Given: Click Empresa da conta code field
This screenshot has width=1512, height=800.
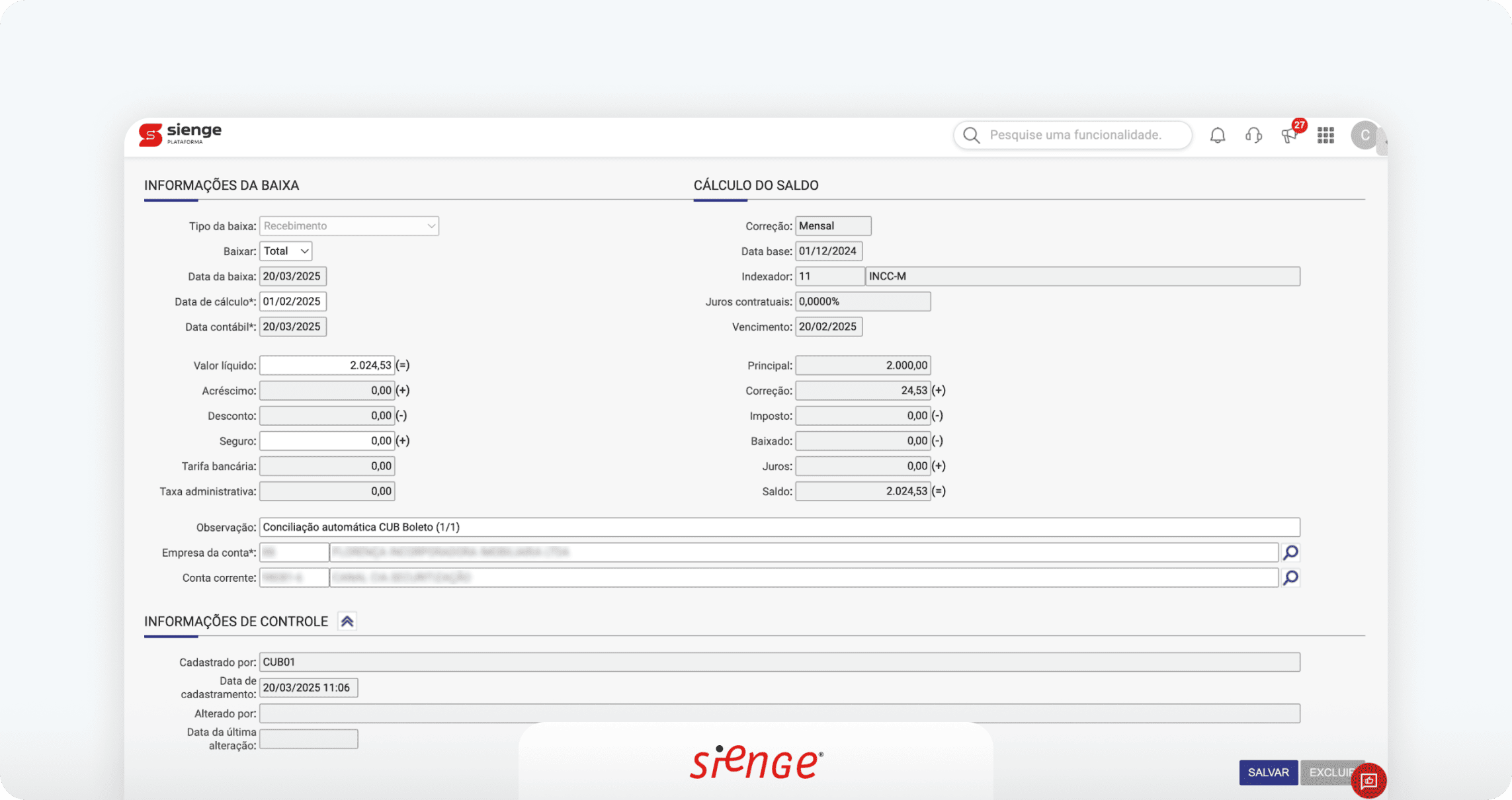Looking at the screenshot, I should [294, 552].
